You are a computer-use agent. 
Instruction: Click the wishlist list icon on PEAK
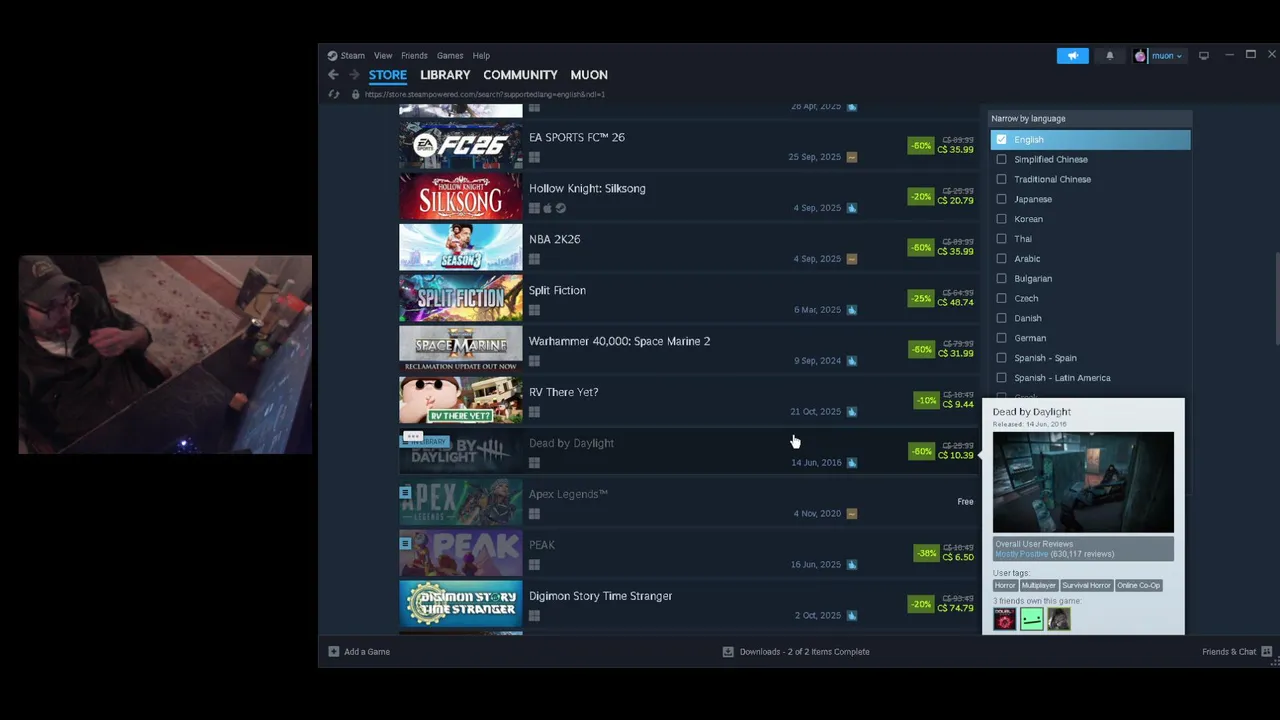(x=405, y=544)
